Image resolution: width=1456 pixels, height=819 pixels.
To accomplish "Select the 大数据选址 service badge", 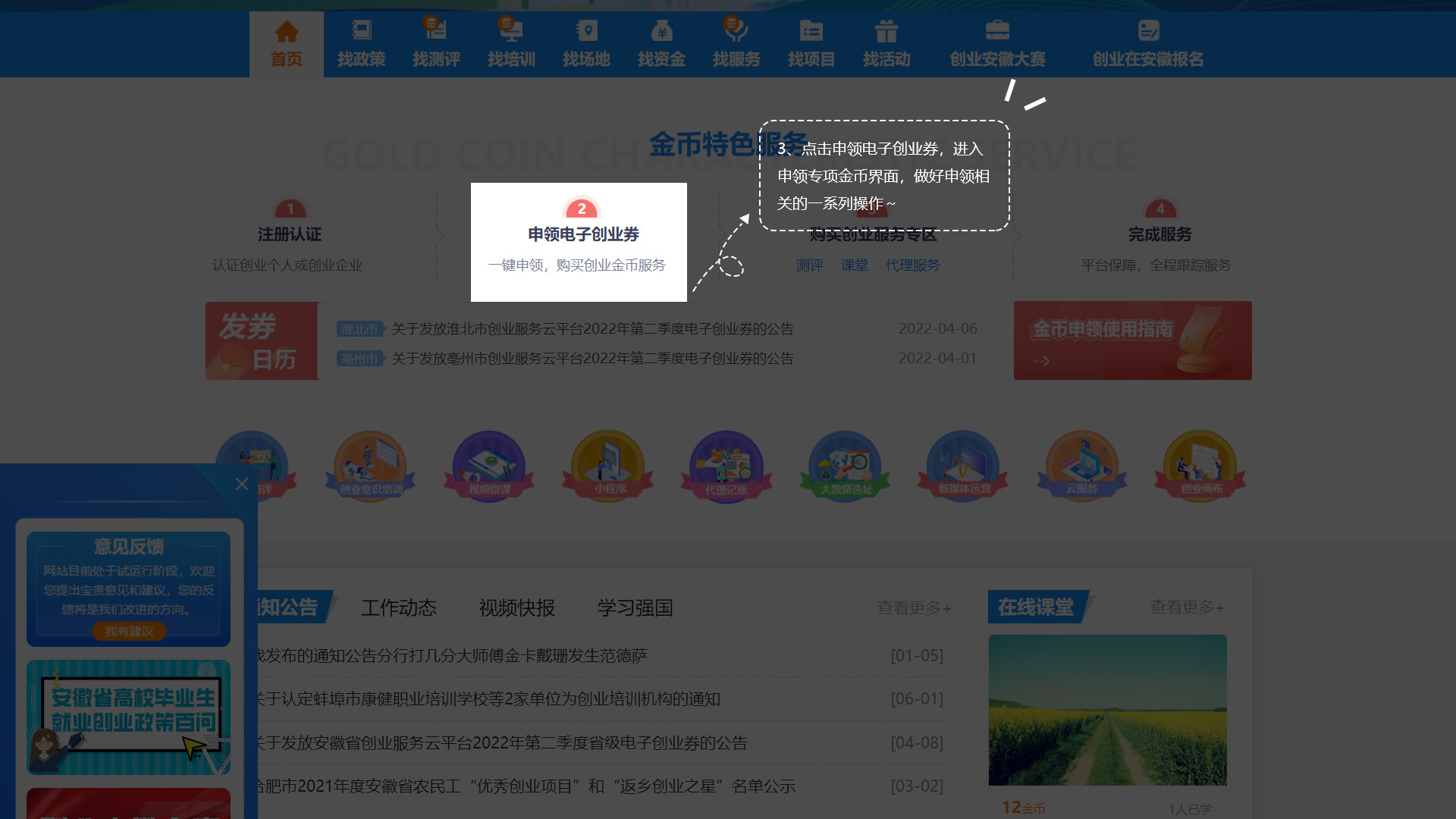I will pos(845,466).
